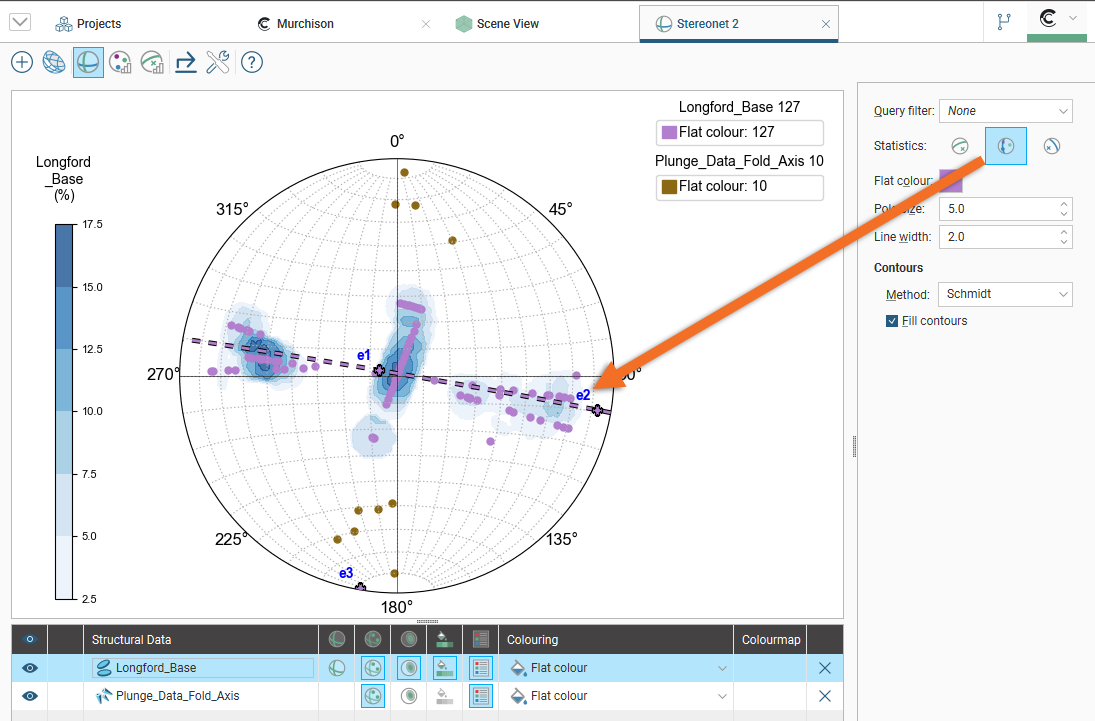Hide Longford_Base using its eye icon

click(29, 668)
